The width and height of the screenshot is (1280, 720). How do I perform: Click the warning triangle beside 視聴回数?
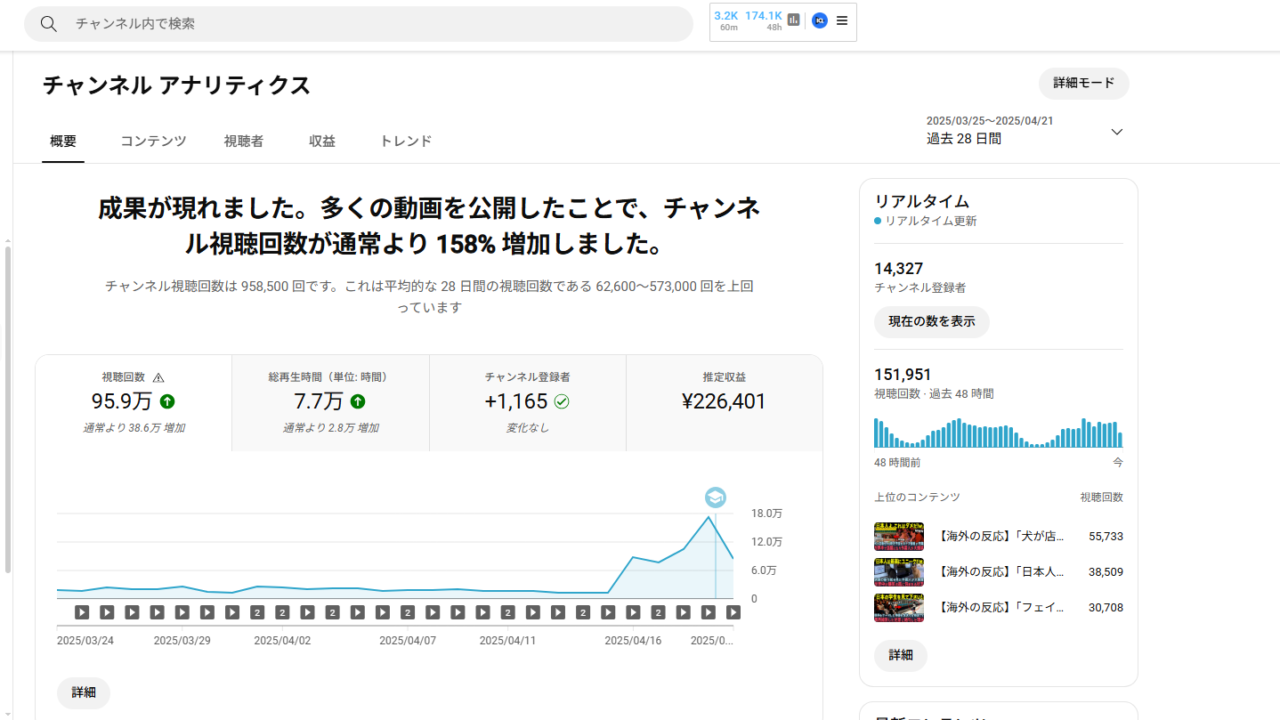pos(158,378)
